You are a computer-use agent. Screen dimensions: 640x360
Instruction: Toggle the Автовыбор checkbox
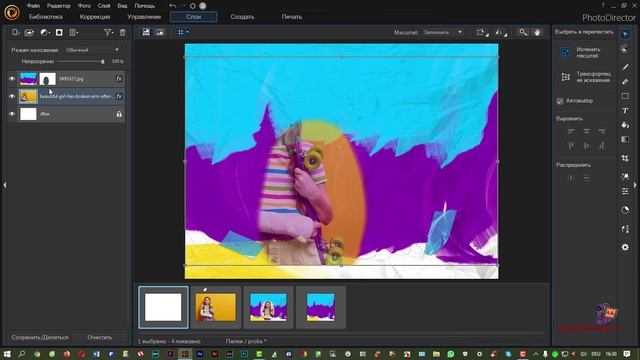coord(560,101)
